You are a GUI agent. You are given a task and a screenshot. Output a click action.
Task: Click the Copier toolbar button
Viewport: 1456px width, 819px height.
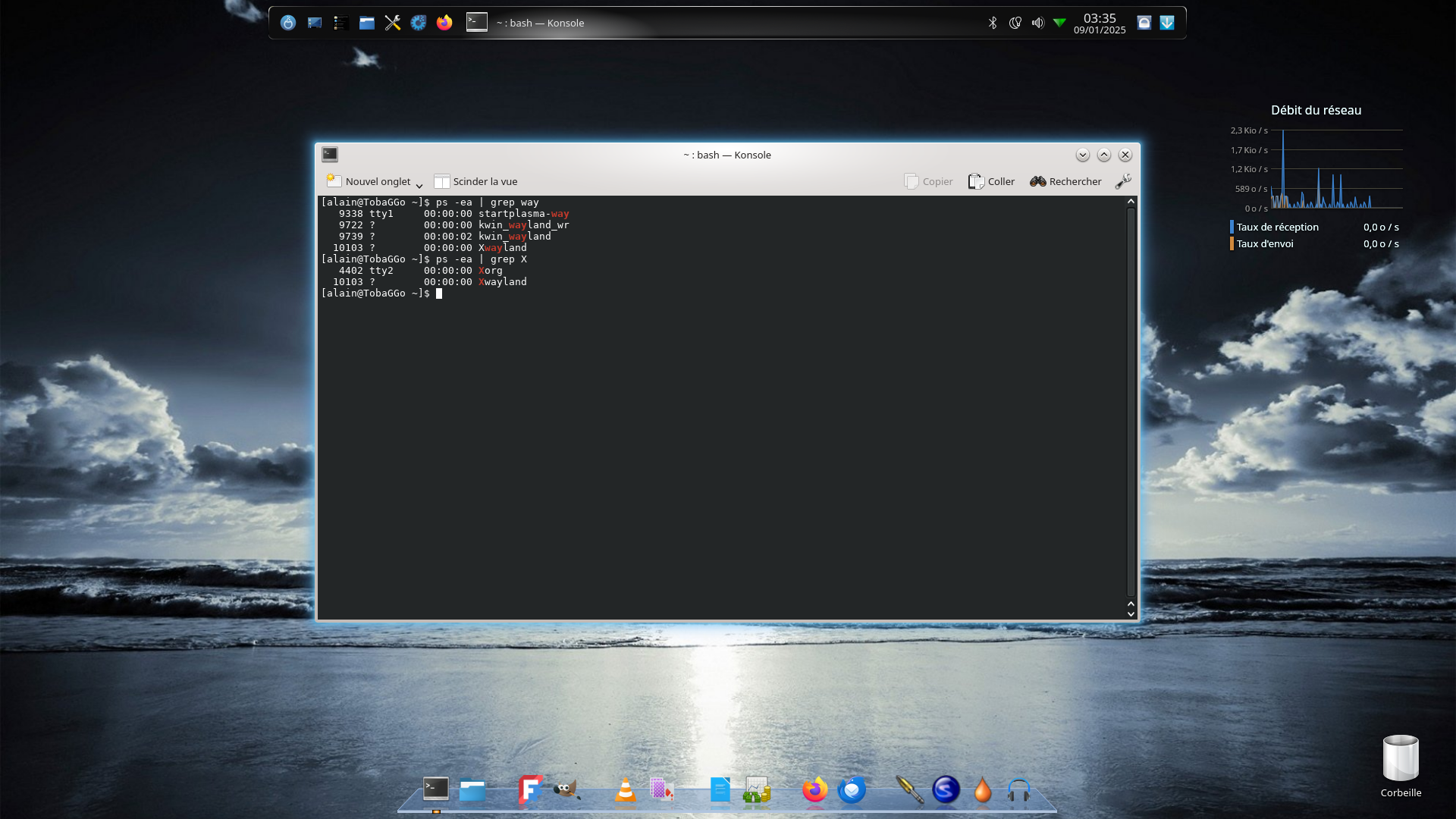coord(928,181)
